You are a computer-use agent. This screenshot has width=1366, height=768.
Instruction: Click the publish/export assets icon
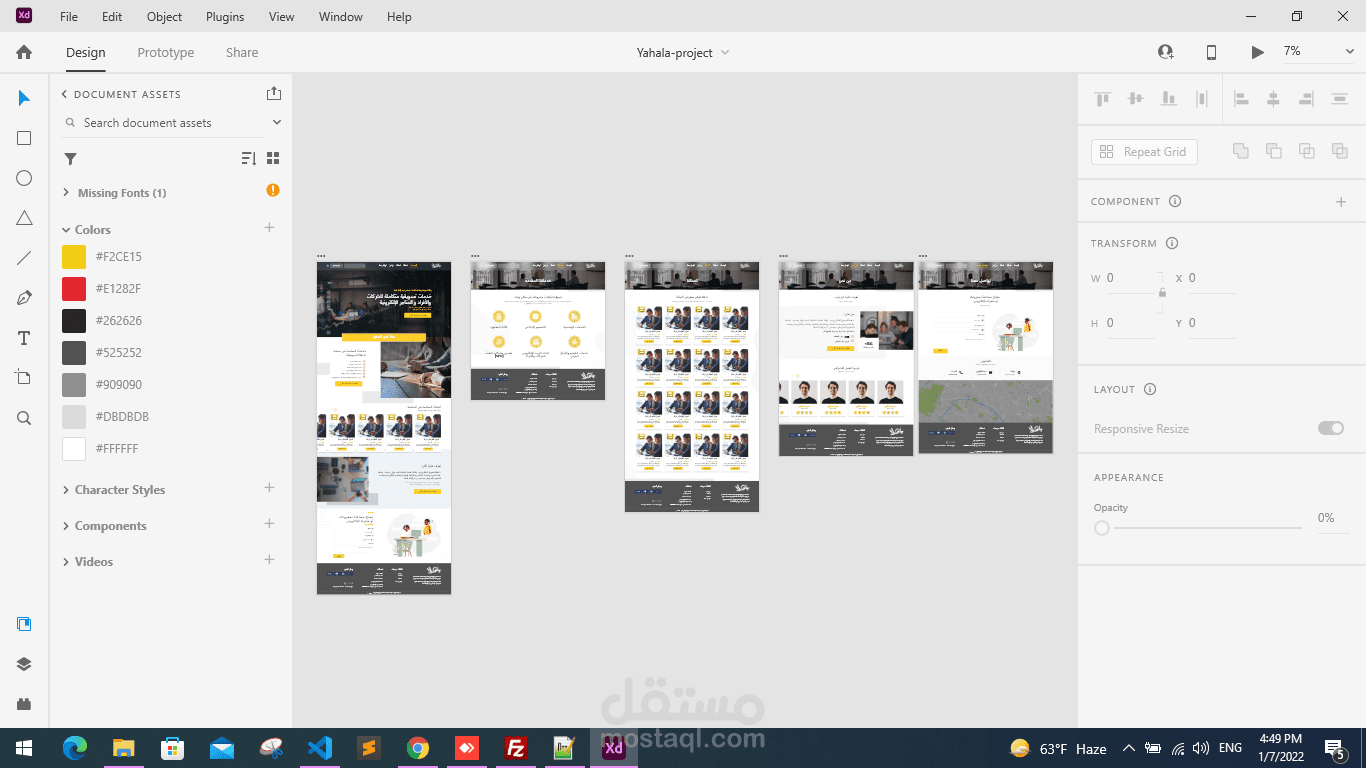click(x=274, y=93)
